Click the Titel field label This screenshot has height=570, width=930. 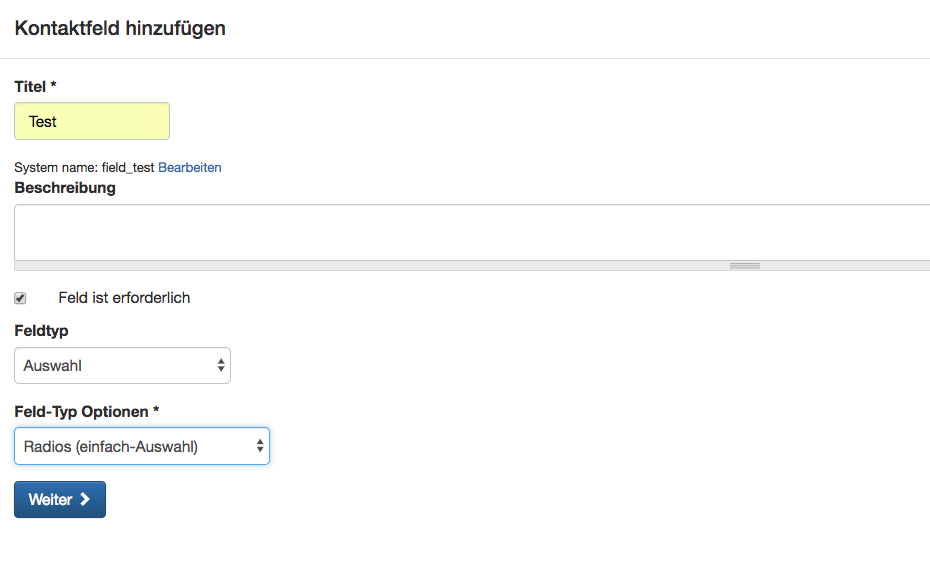30,87
